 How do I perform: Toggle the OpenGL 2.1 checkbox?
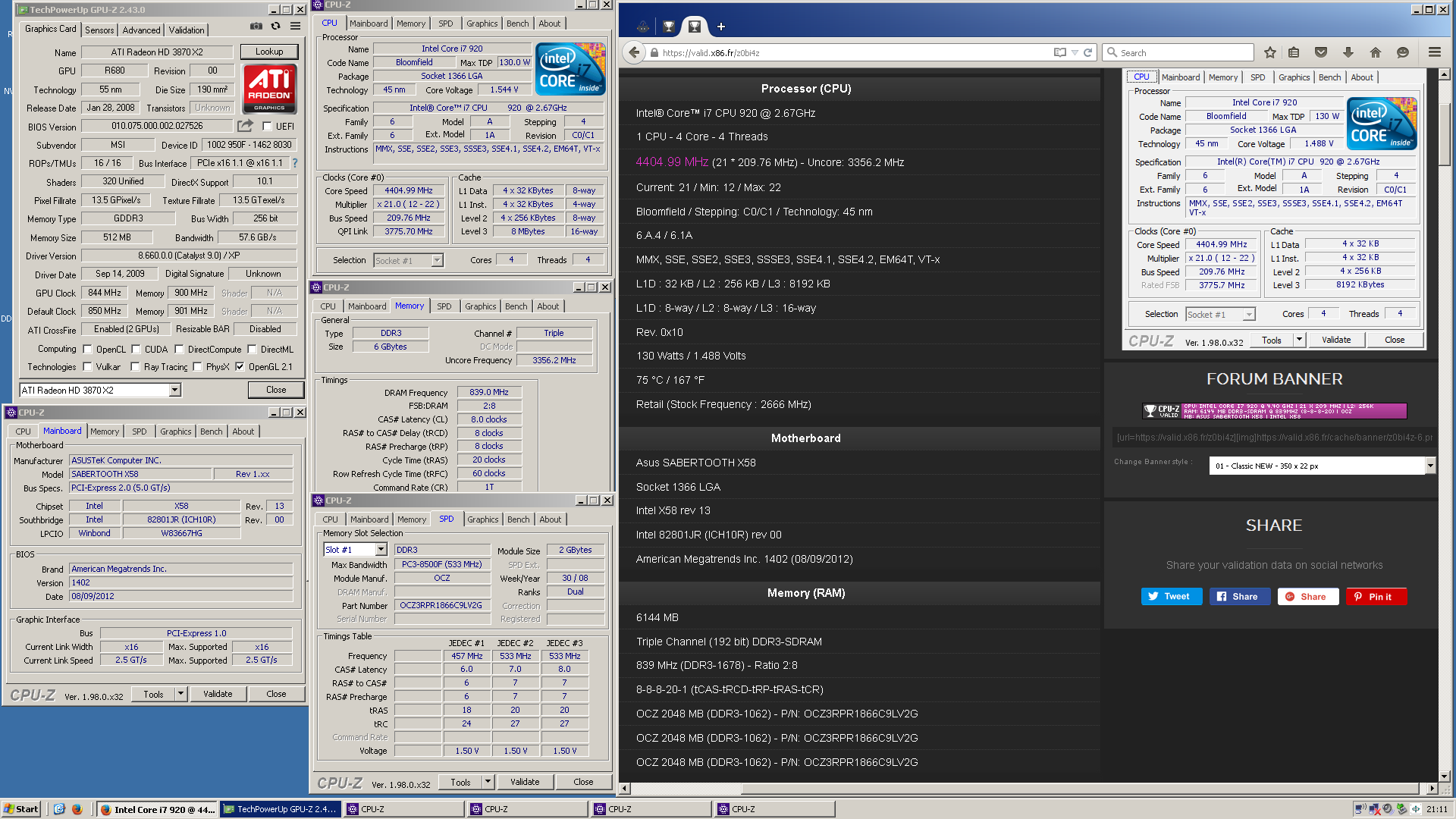pos(240,367)
